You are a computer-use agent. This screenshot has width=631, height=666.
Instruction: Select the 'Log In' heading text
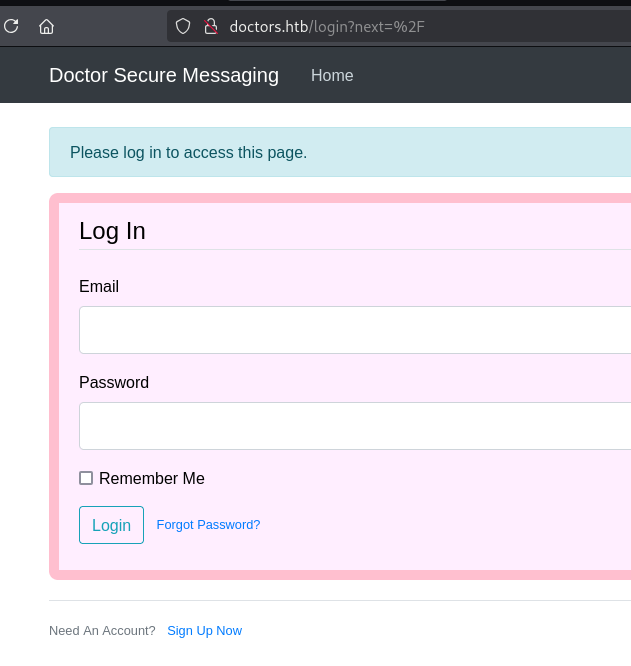pos(113,231)
